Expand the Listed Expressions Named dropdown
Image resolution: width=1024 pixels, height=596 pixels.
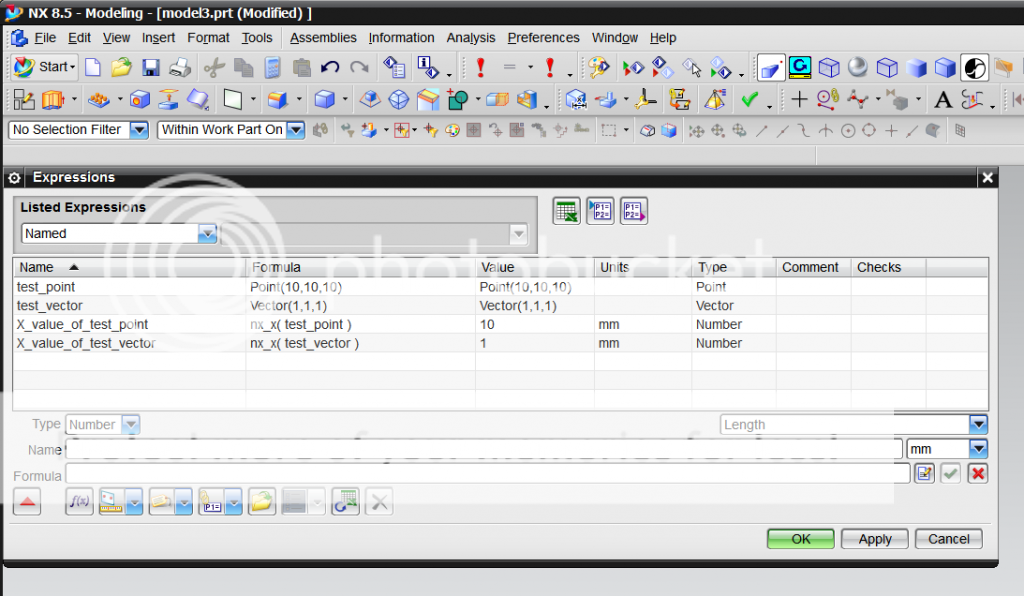207,234
